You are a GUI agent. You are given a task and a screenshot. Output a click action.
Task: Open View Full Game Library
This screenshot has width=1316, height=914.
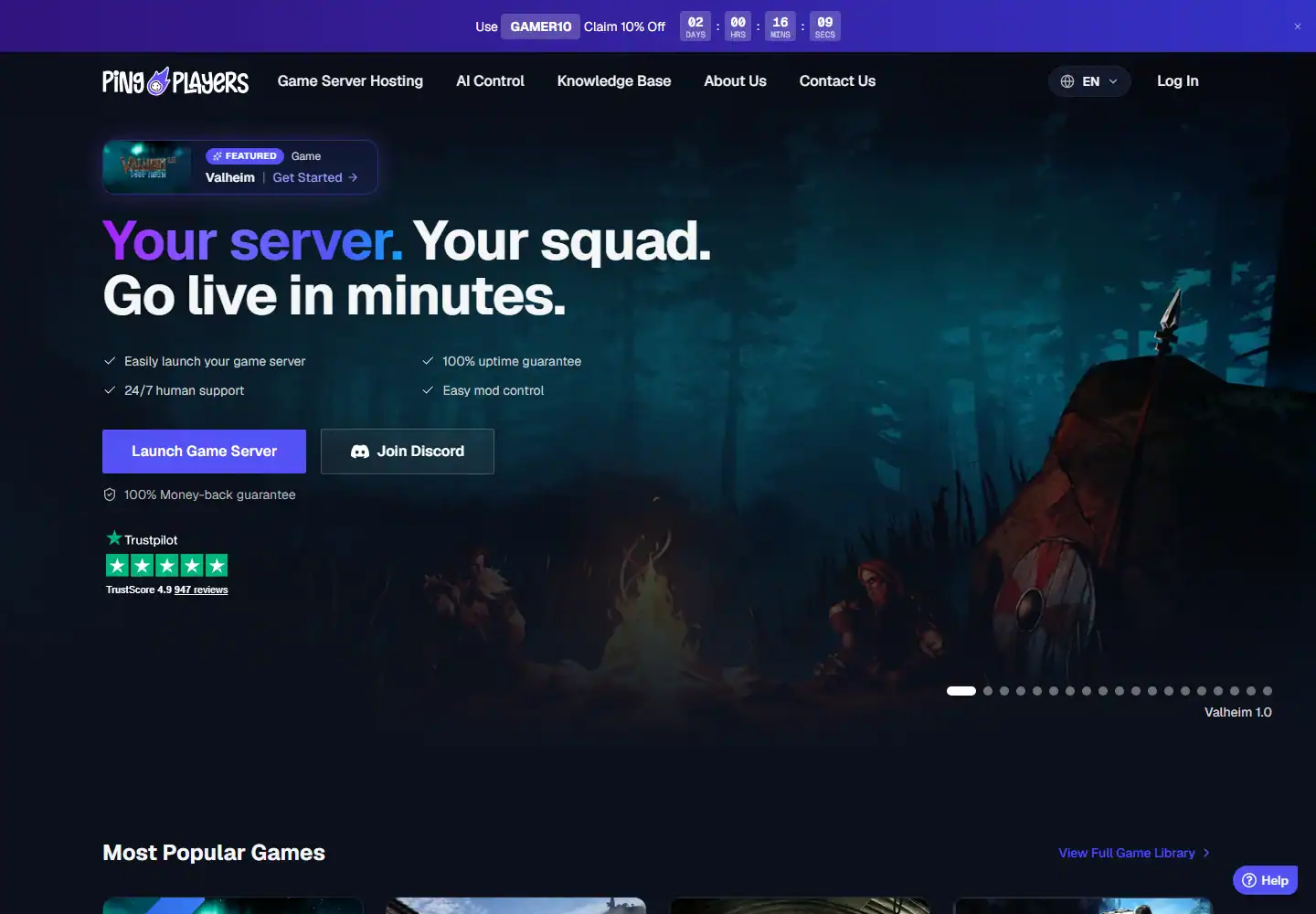pyautogui.click(x=1134, y=853)
